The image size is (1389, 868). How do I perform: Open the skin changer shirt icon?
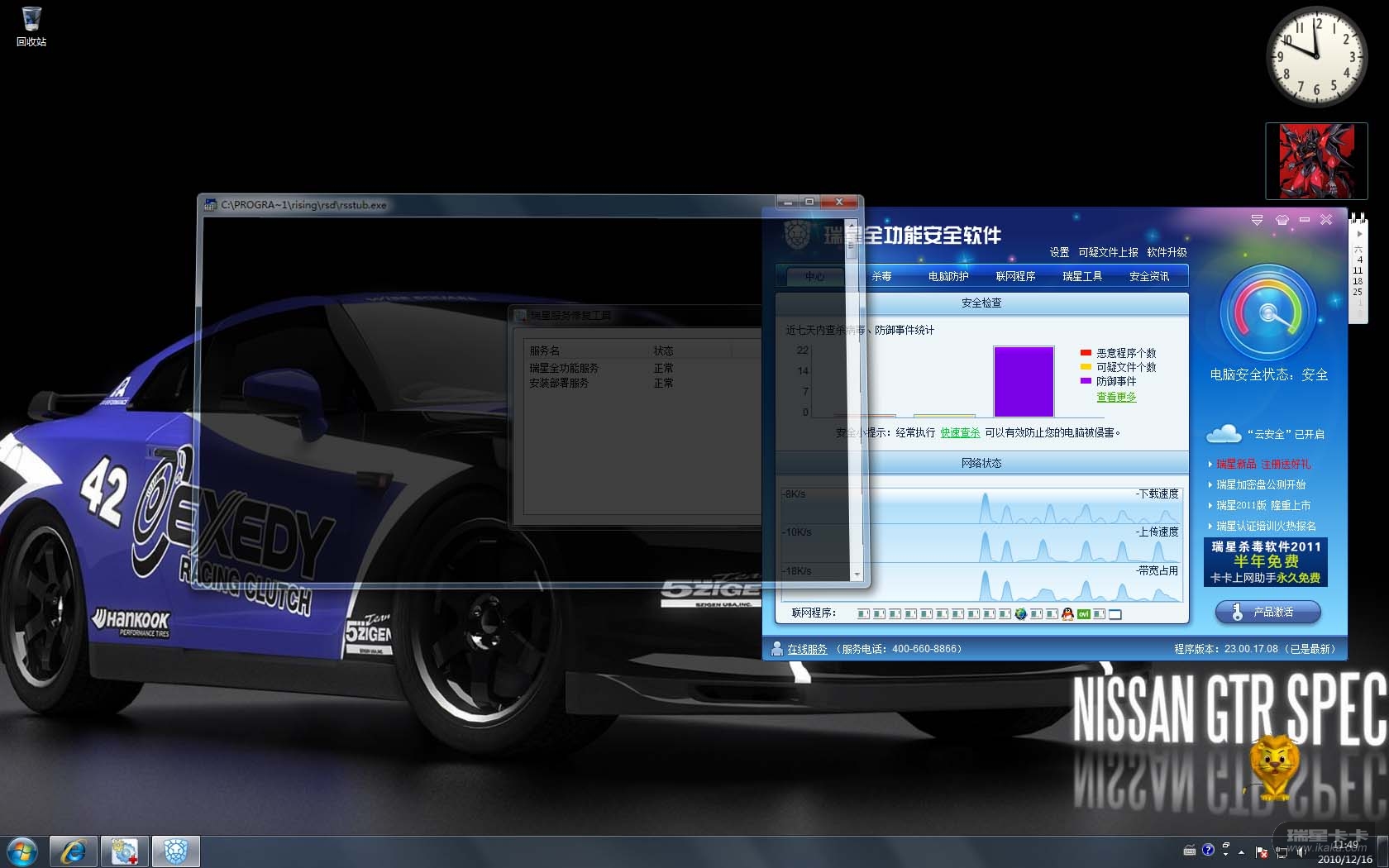click(1282, 220)
